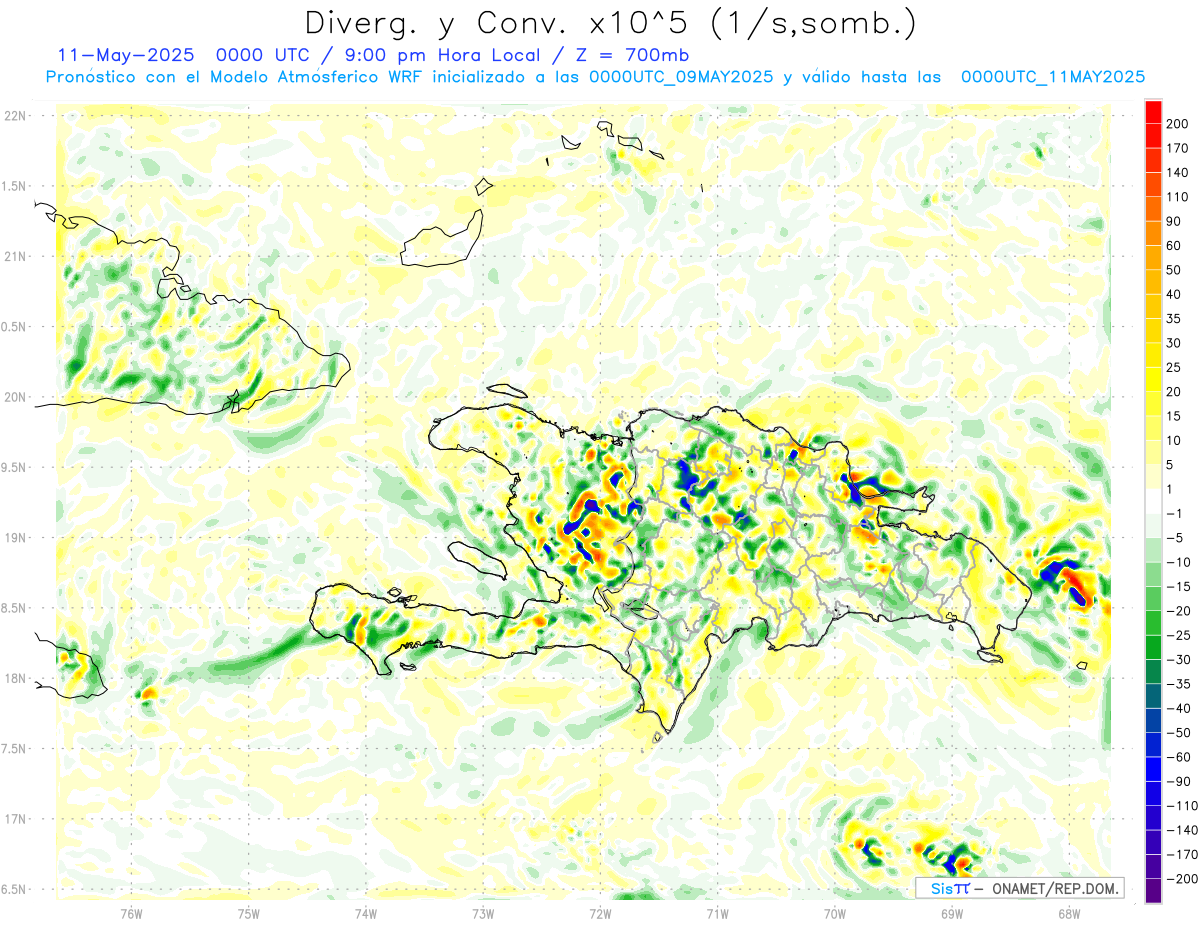
Task: Click the -25 colorbar label
Action: 1179,635
